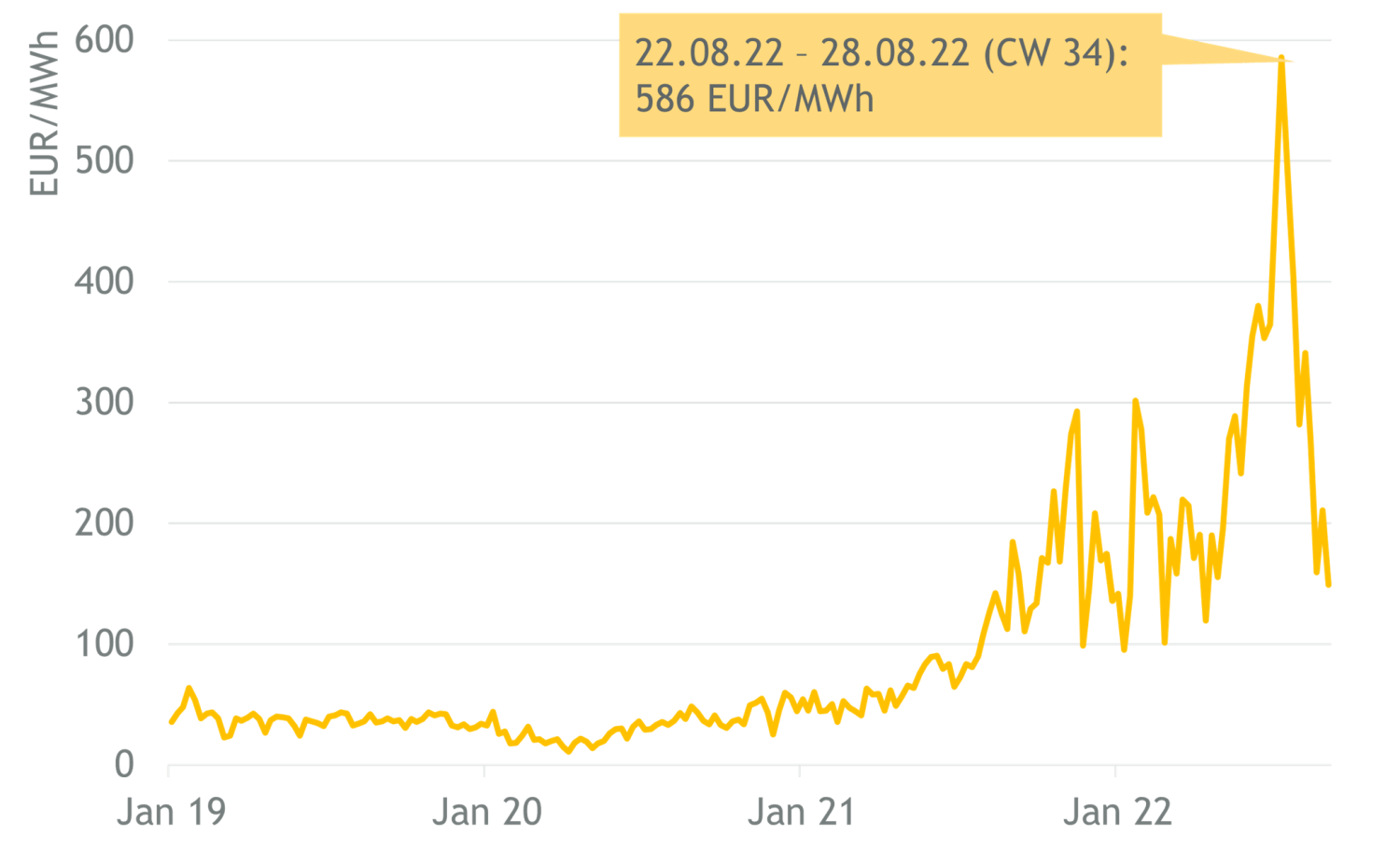Click the 'Jan 19' x-axis label
This screenshot has height=850, width=1400.
171,812
